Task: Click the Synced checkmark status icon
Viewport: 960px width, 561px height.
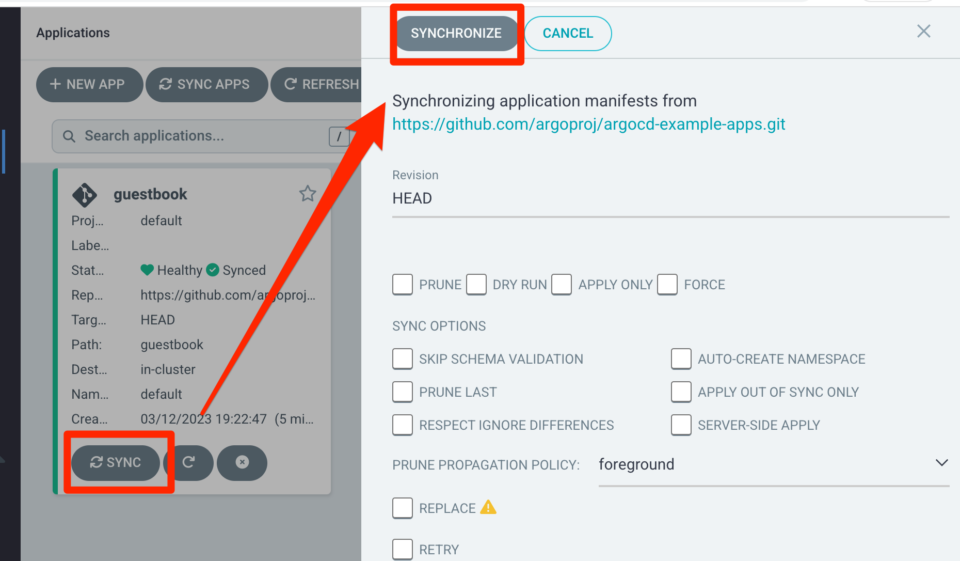Action: click(x=212, y=270)
